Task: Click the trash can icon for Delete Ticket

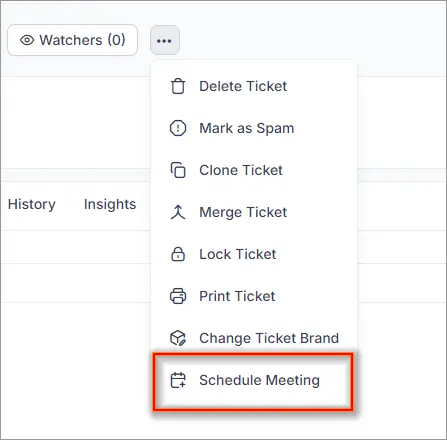Action: (x=178, y=87)
